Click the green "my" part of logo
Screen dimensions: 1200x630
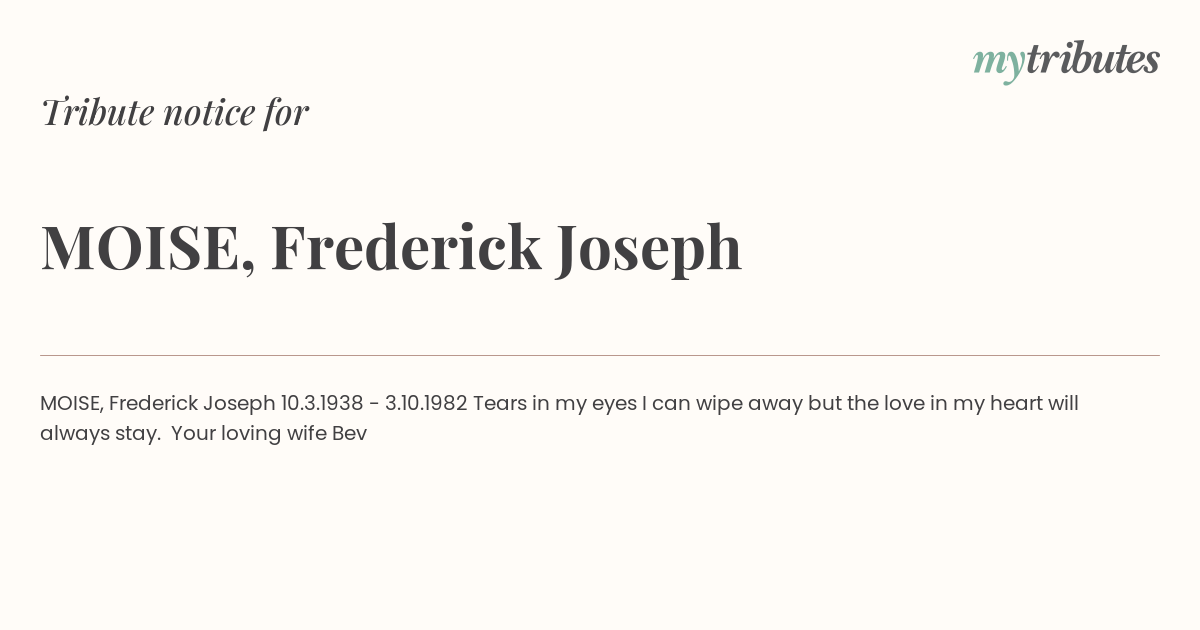coord(999,63)
